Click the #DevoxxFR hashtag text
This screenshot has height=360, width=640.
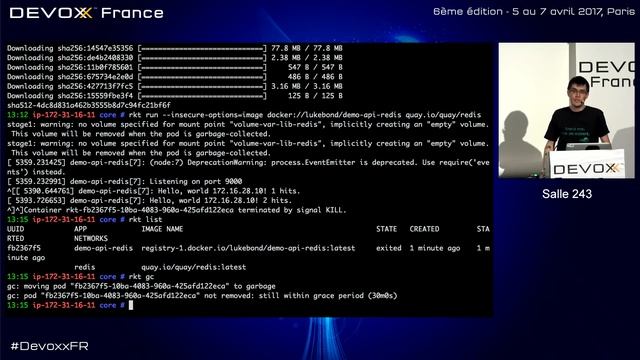[49, 346]
